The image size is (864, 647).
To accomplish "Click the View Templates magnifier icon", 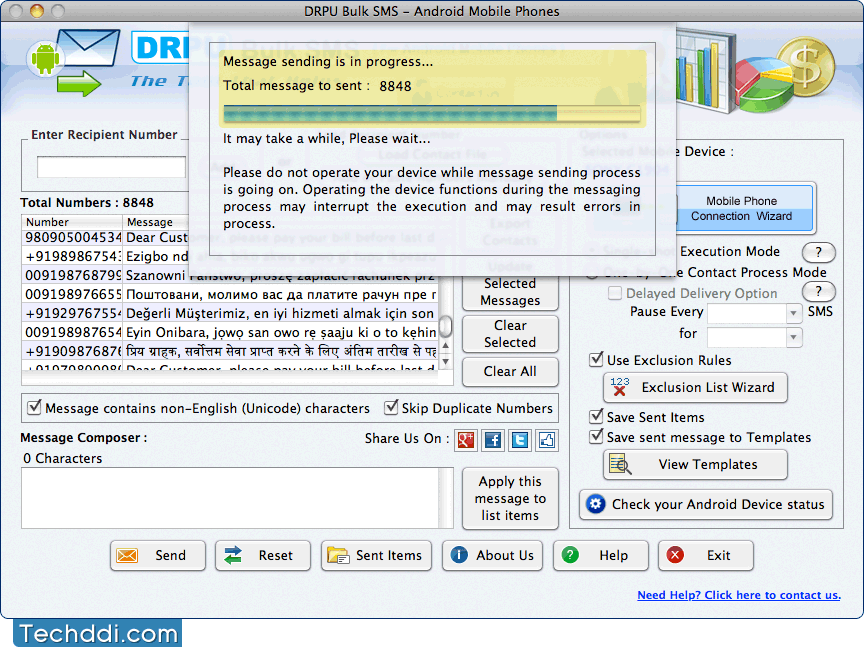I will click(x=620, y=464).
